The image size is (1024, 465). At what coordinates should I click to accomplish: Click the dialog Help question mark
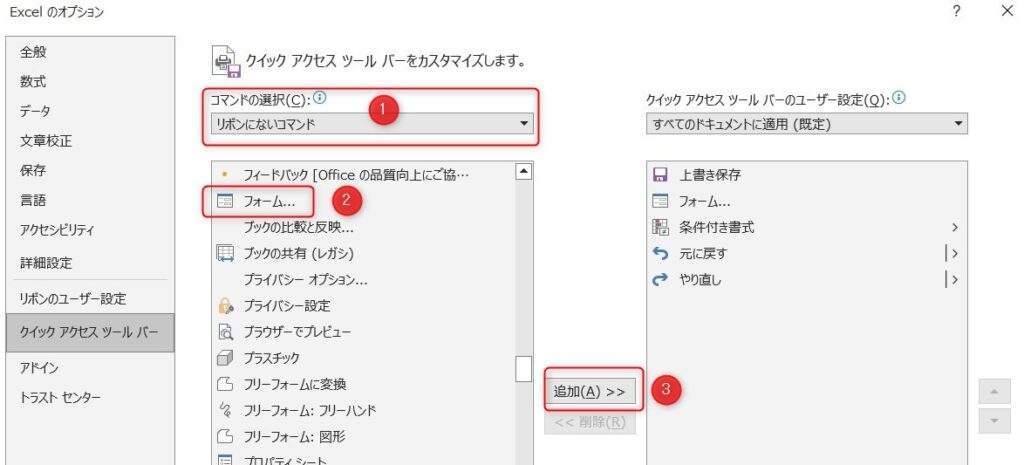click(957, 12)
